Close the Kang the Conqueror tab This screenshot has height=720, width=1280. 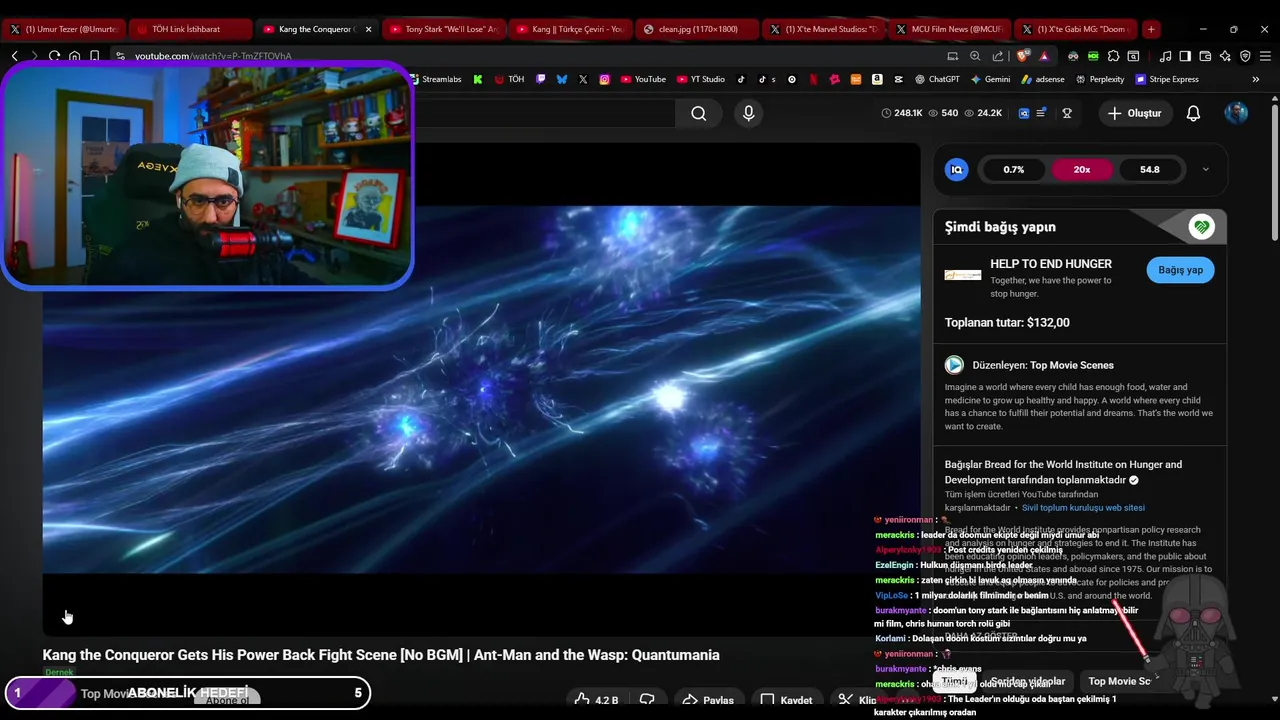click(x=368, y=29)
